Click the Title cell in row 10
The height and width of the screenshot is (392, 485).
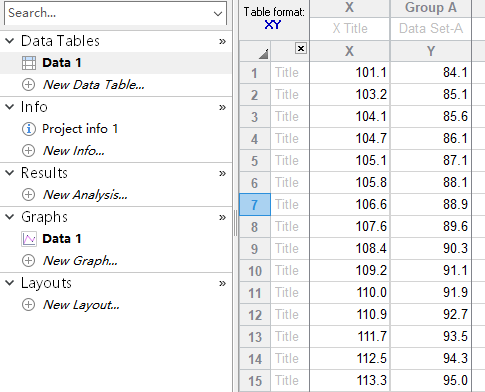[x=290, y=271]
